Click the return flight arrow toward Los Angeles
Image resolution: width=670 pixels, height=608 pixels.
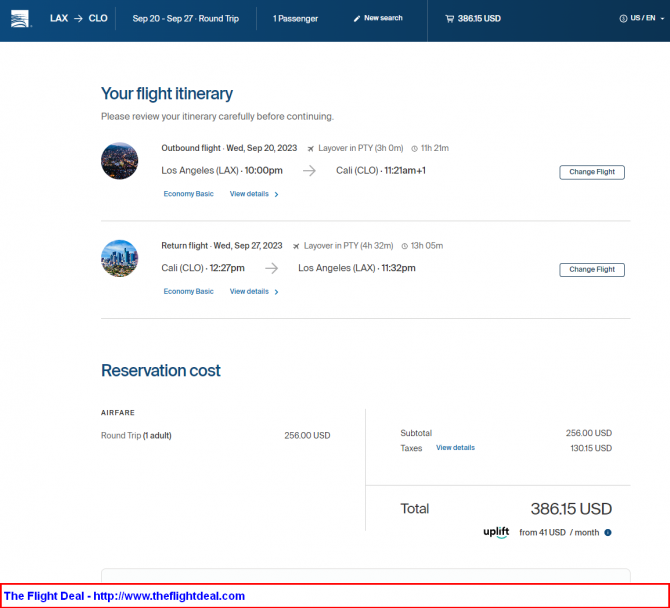271,268
